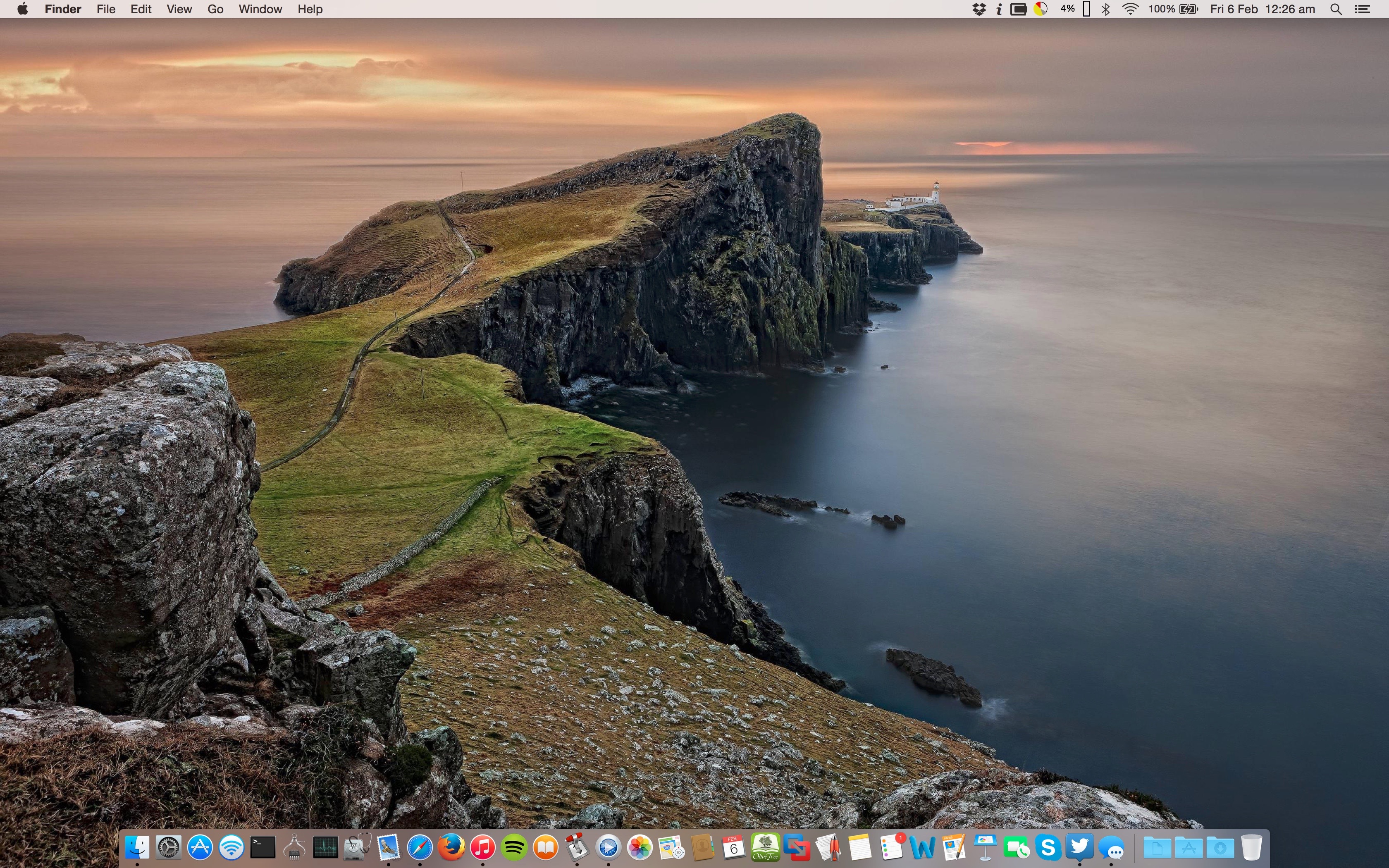Click the tall empty rectangle menu bar icon
The height and width of the screenshot is (868, 1389).
click(x=1086, y=9)
